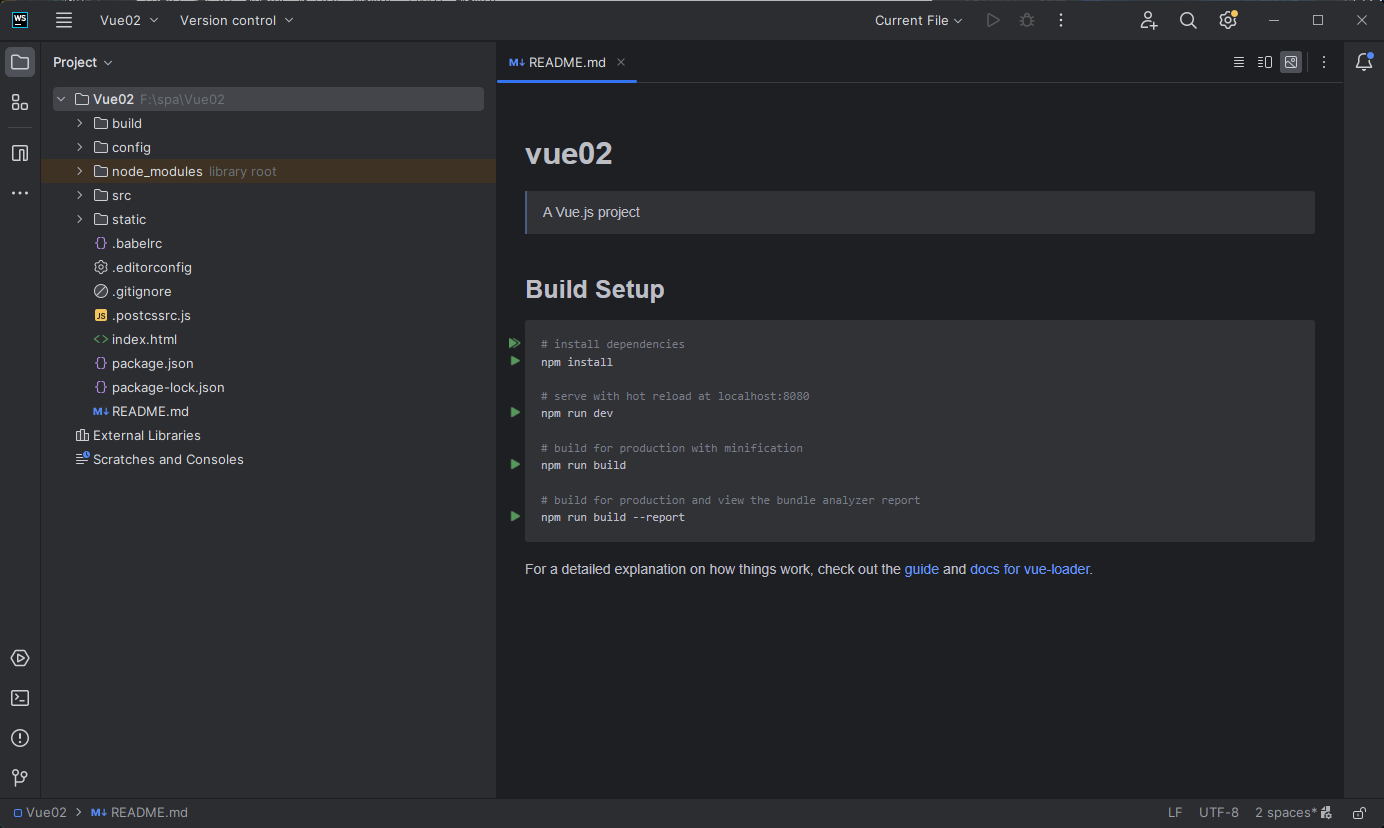Open Search Everywhere magnifier icon
The height and width of the screenshot is (828, 1384).
(1188, 20)
